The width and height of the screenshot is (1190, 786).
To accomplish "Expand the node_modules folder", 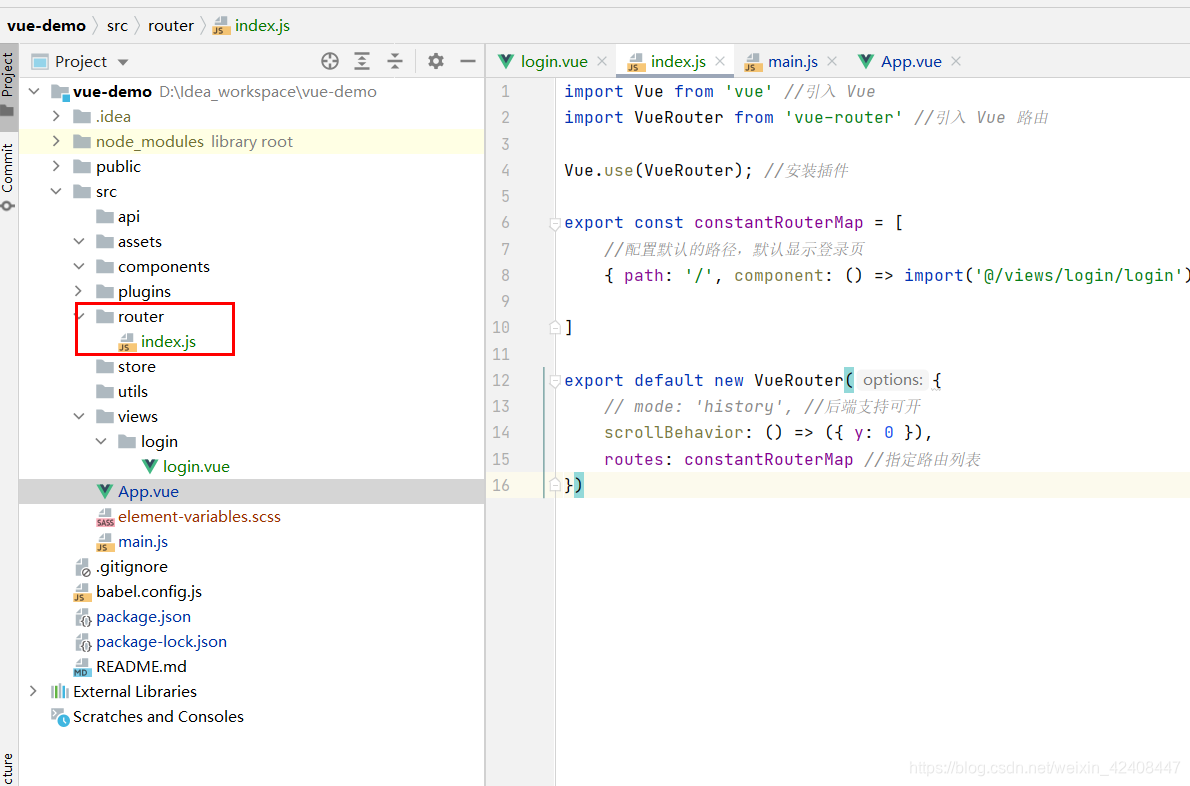I will click(56, 141).
